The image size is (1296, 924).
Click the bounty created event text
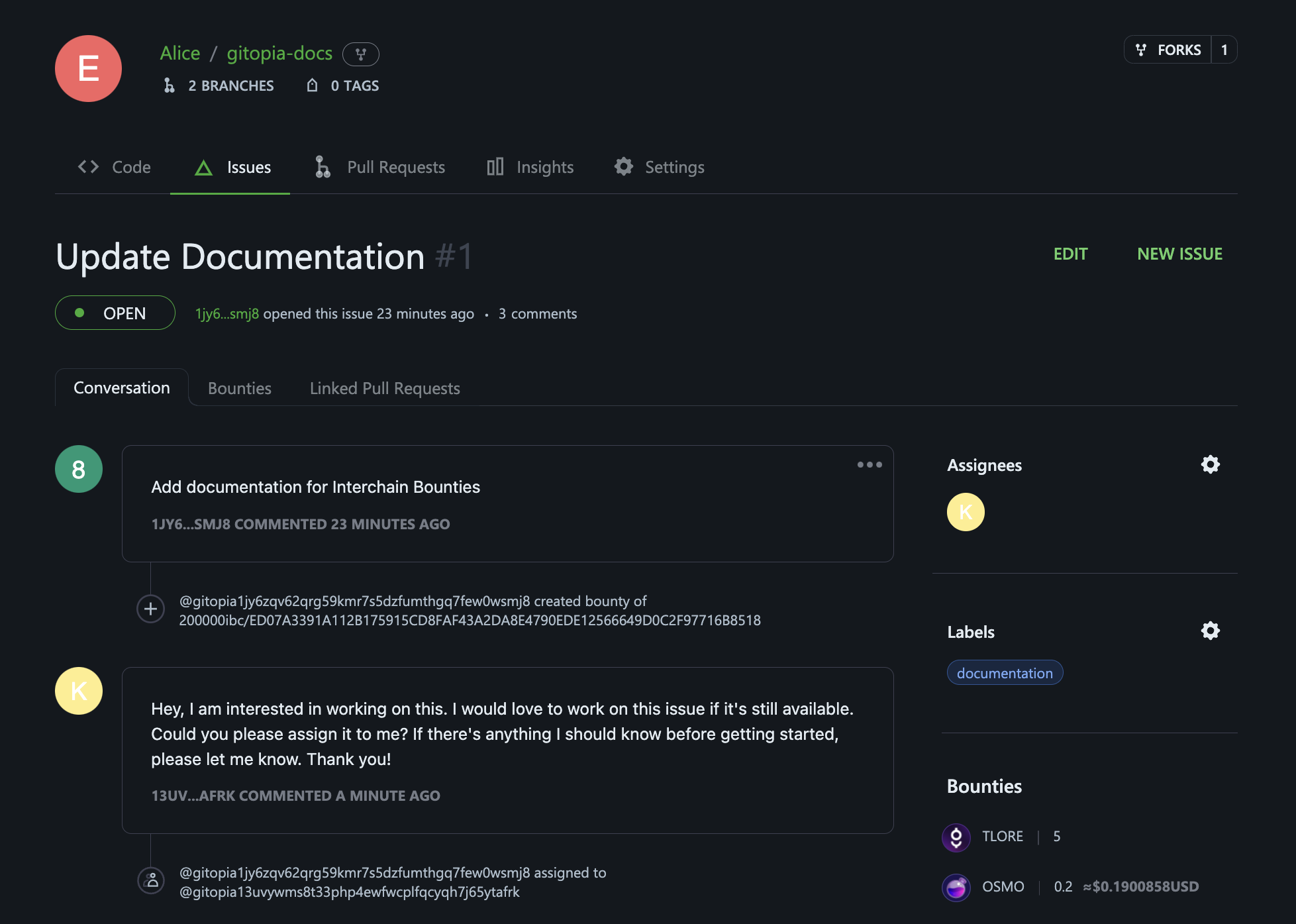(470, 611)
